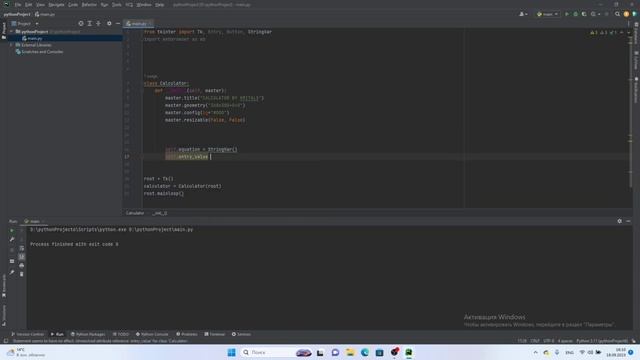Clear the console with the trash icon
Screen dimensions: 640x360
tap(22, 274)
